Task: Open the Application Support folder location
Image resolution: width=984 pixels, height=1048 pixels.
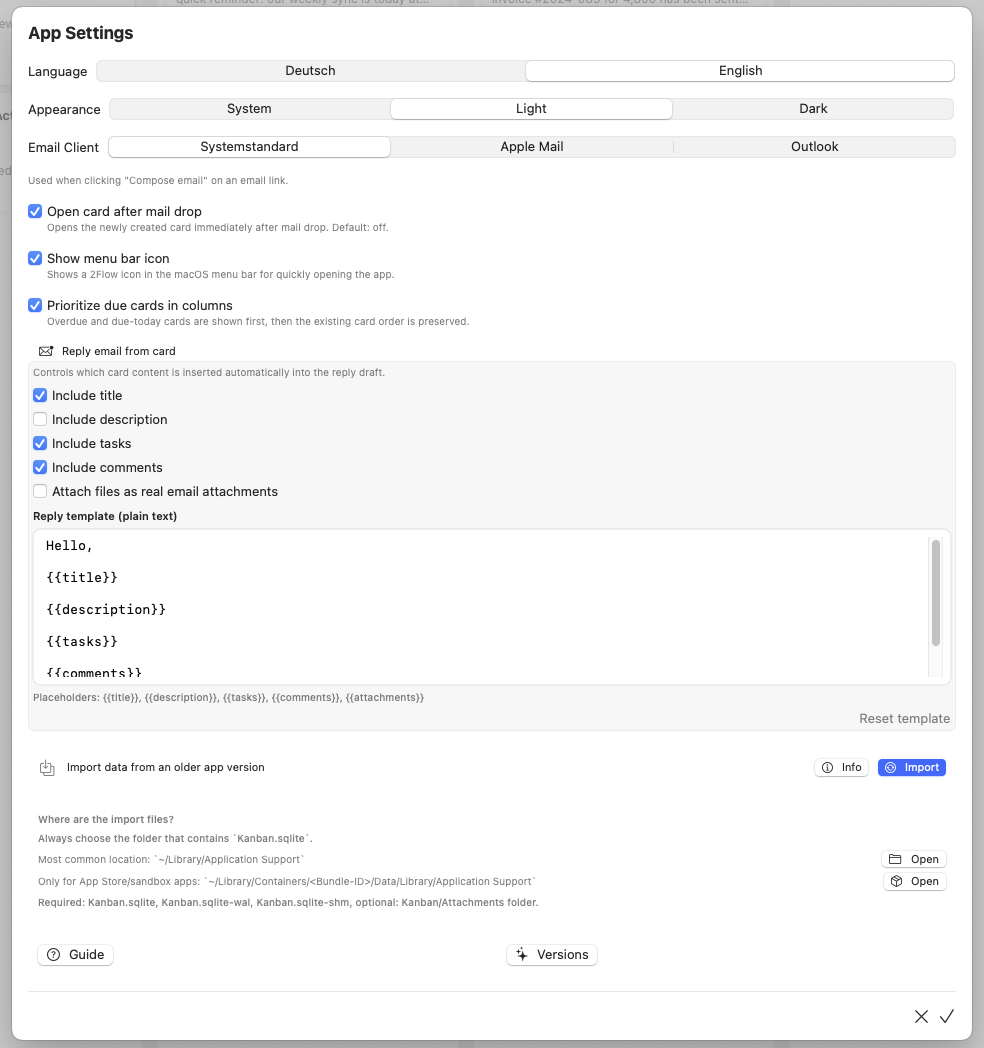Action: (x=914, y=859)
